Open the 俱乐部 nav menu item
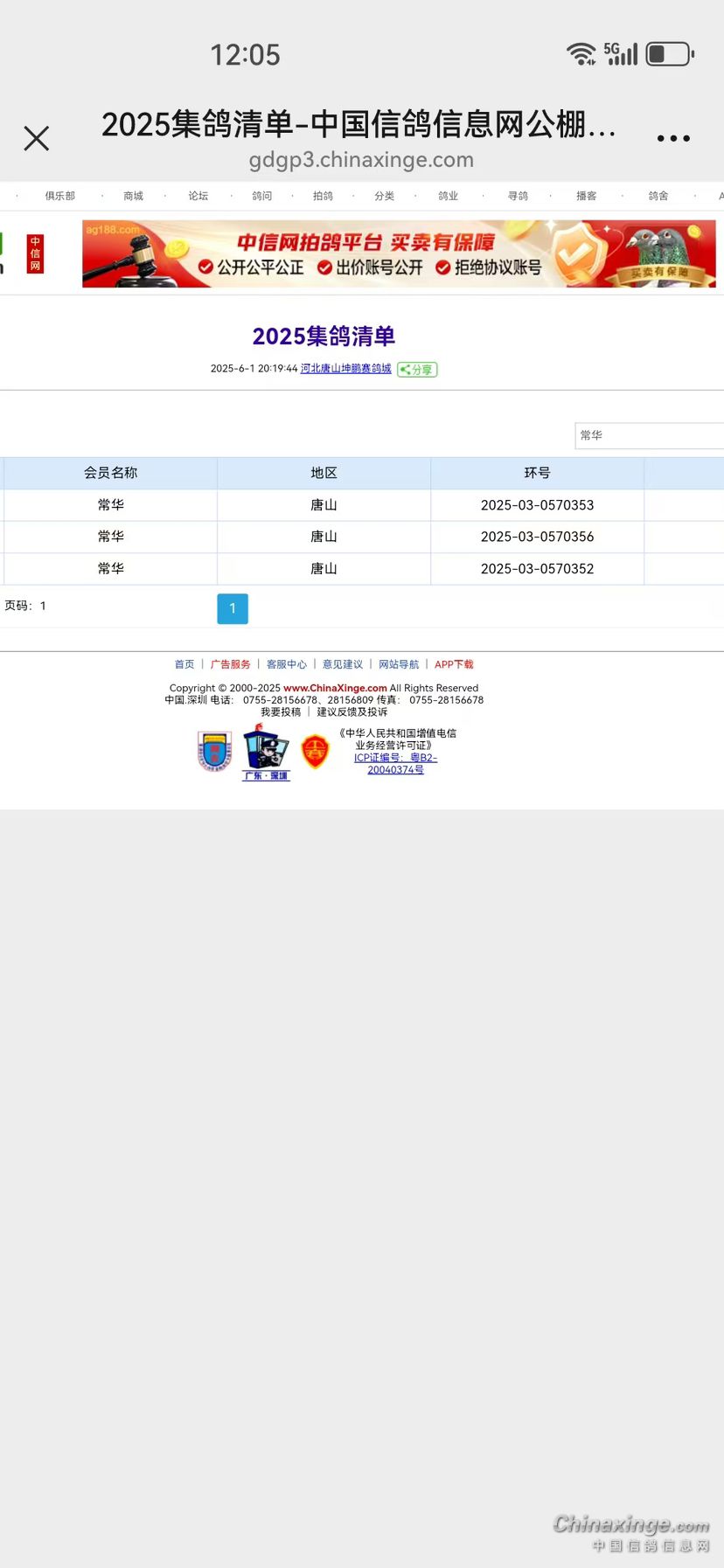The height and width of the screenshot is (1568, 724). [x=60, y=196]
